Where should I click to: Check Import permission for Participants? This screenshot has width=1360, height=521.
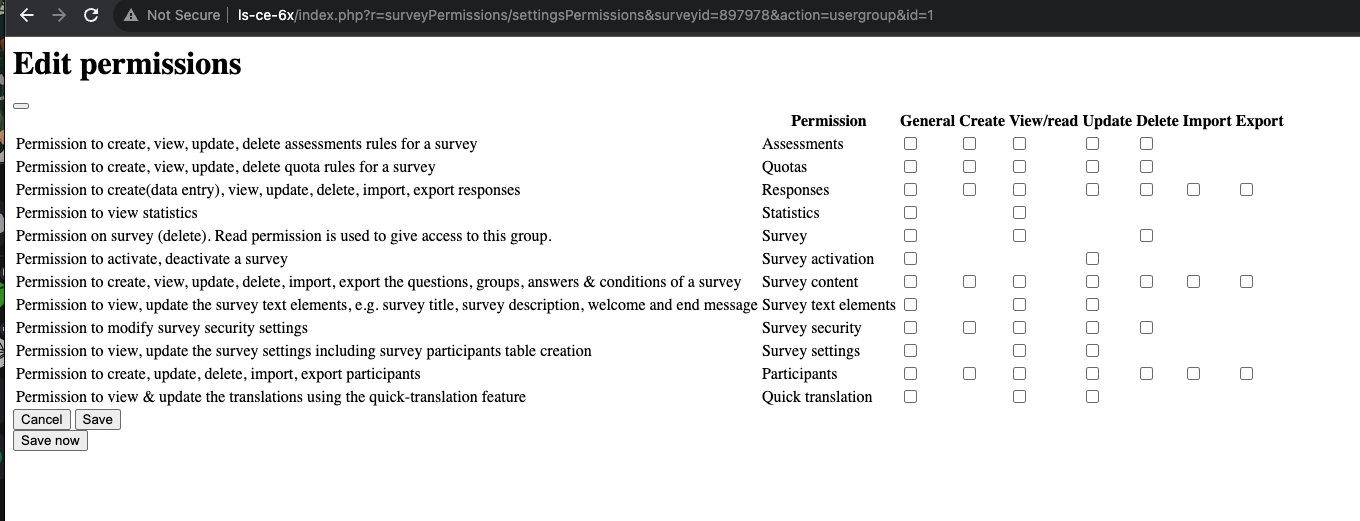click(1193, 374)
